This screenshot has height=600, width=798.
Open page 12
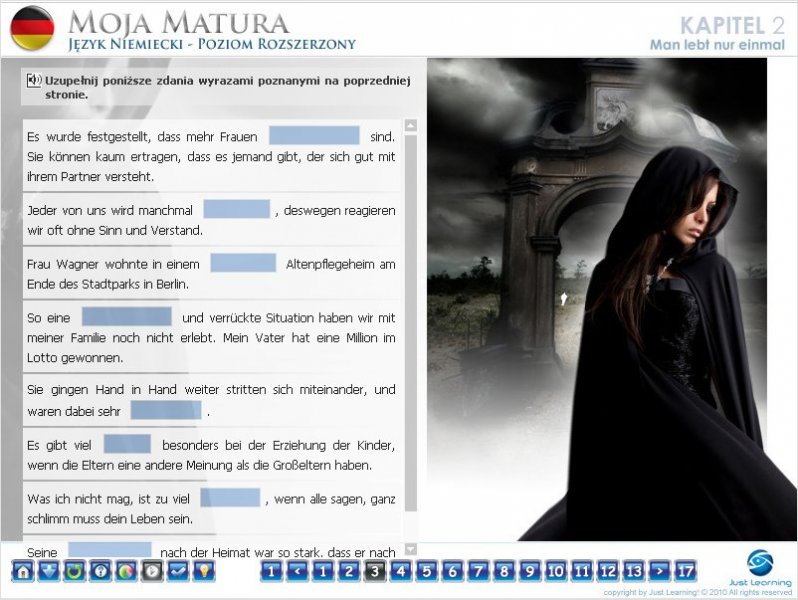pos(608,571)
